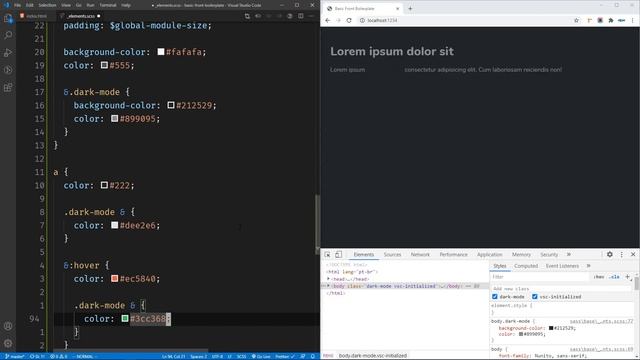
Task: Open the Manage gear in VS Code activity bar
Action: tap(8, 343)
